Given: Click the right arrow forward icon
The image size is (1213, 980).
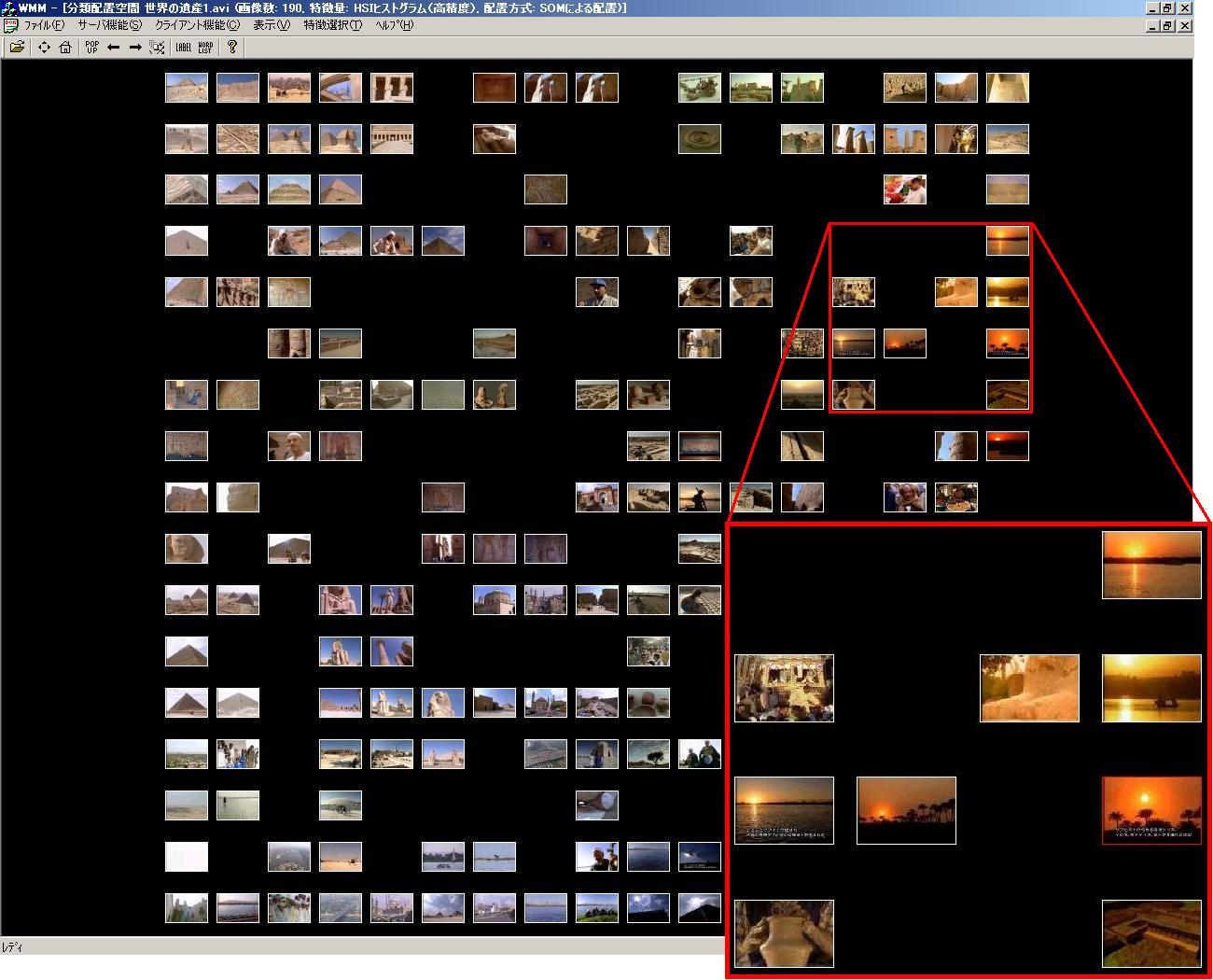Looking at the screenshot, I should click(x=135, y=47).
